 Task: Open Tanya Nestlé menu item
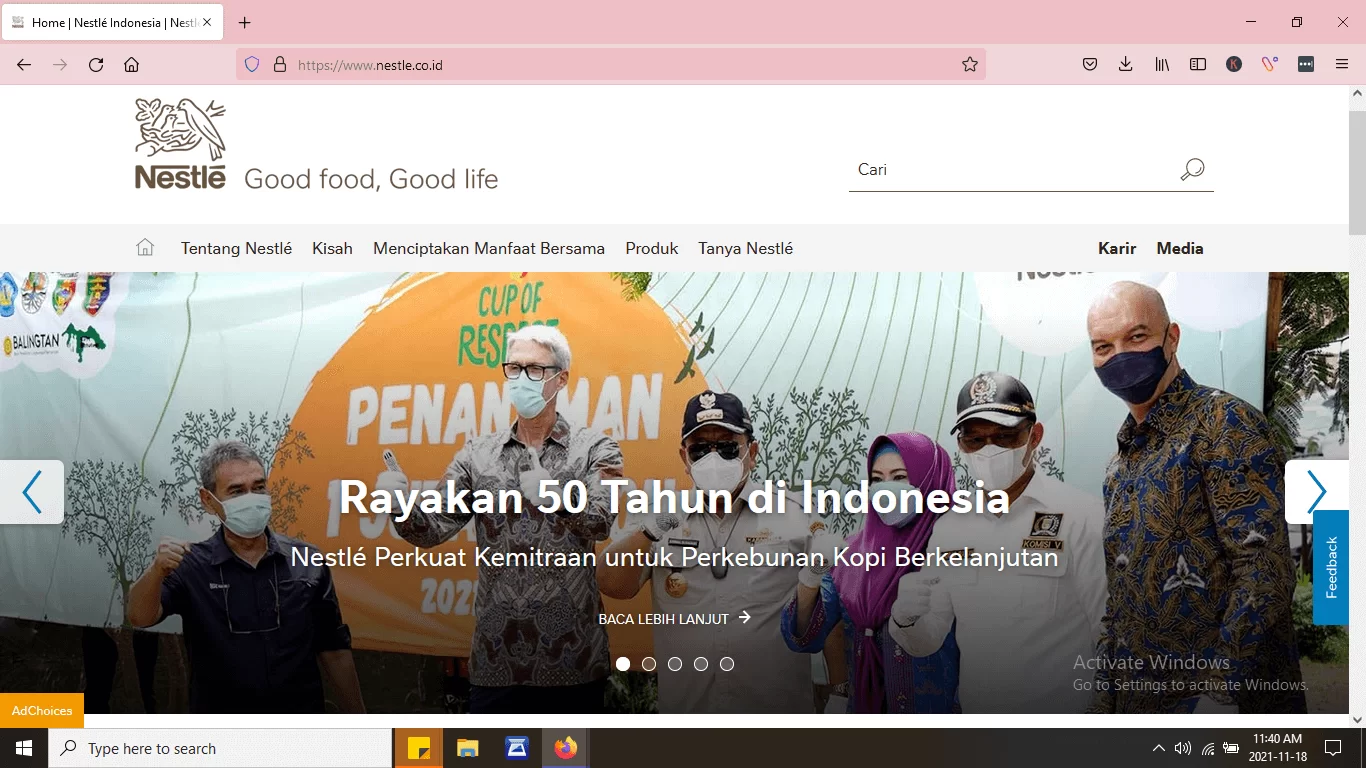746,248
